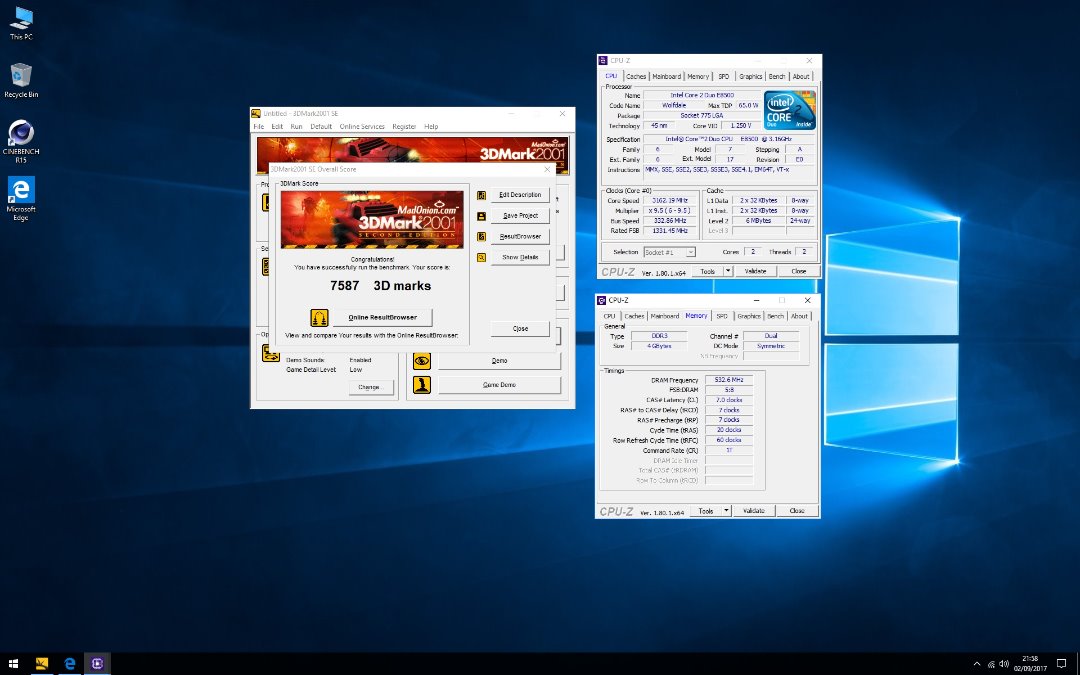The width and height of the screenshot is (1080, 675).
Task: Open the Register menu in 3DMark2001
Action: coord(404,127)
